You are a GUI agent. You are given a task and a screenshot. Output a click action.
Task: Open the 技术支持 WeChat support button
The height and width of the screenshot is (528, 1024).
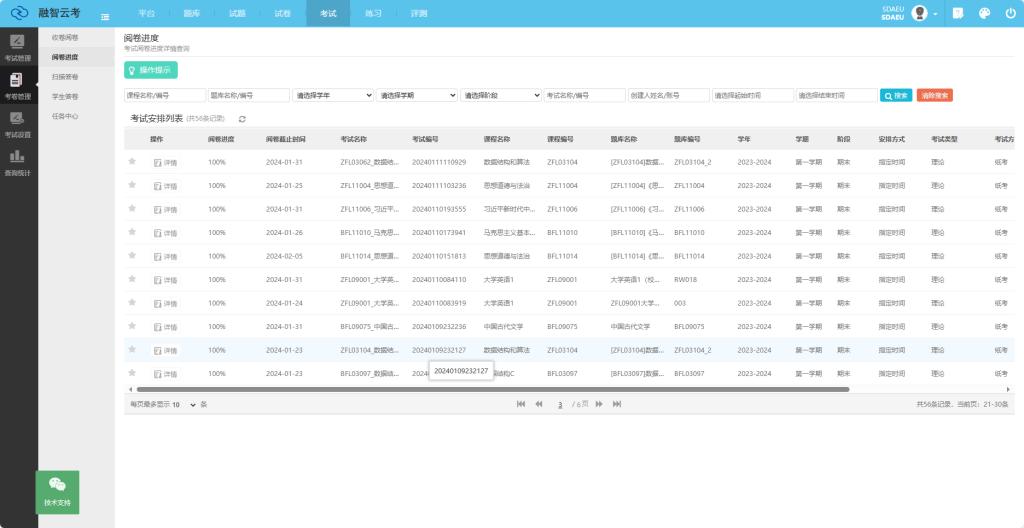coord(57,492)
